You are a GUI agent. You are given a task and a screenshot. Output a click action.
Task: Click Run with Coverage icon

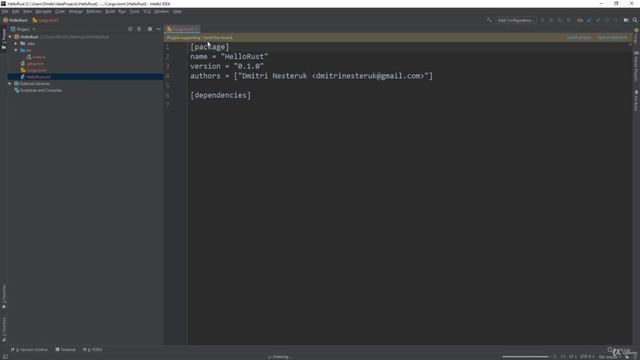[560, 20]
